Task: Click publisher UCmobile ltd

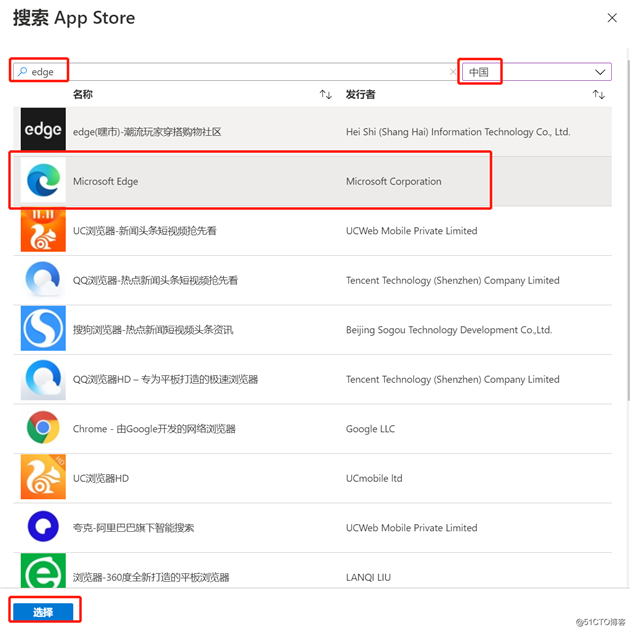Action: pyautogui.click(x=374, y=478)
